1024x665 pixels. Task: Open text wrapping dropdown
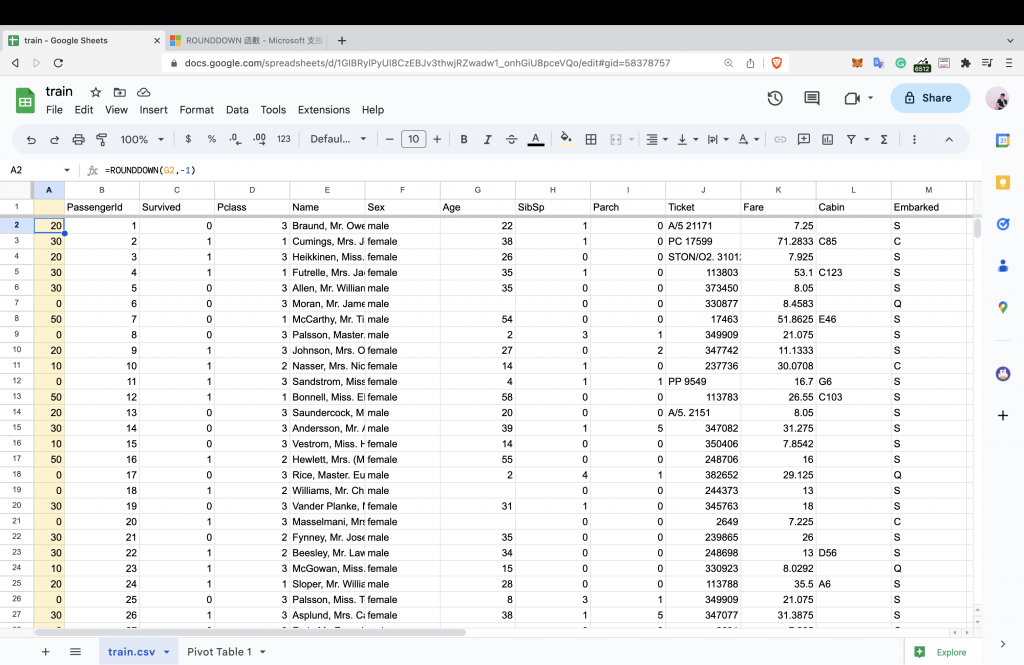[718, 139]
